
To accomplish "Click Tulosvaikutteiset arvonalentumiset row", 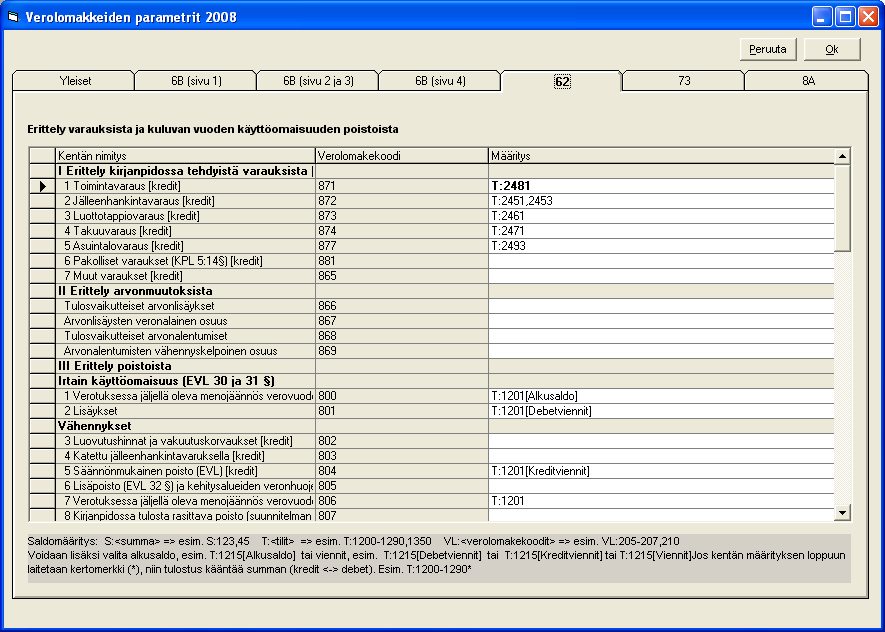I will coord(186,336).
